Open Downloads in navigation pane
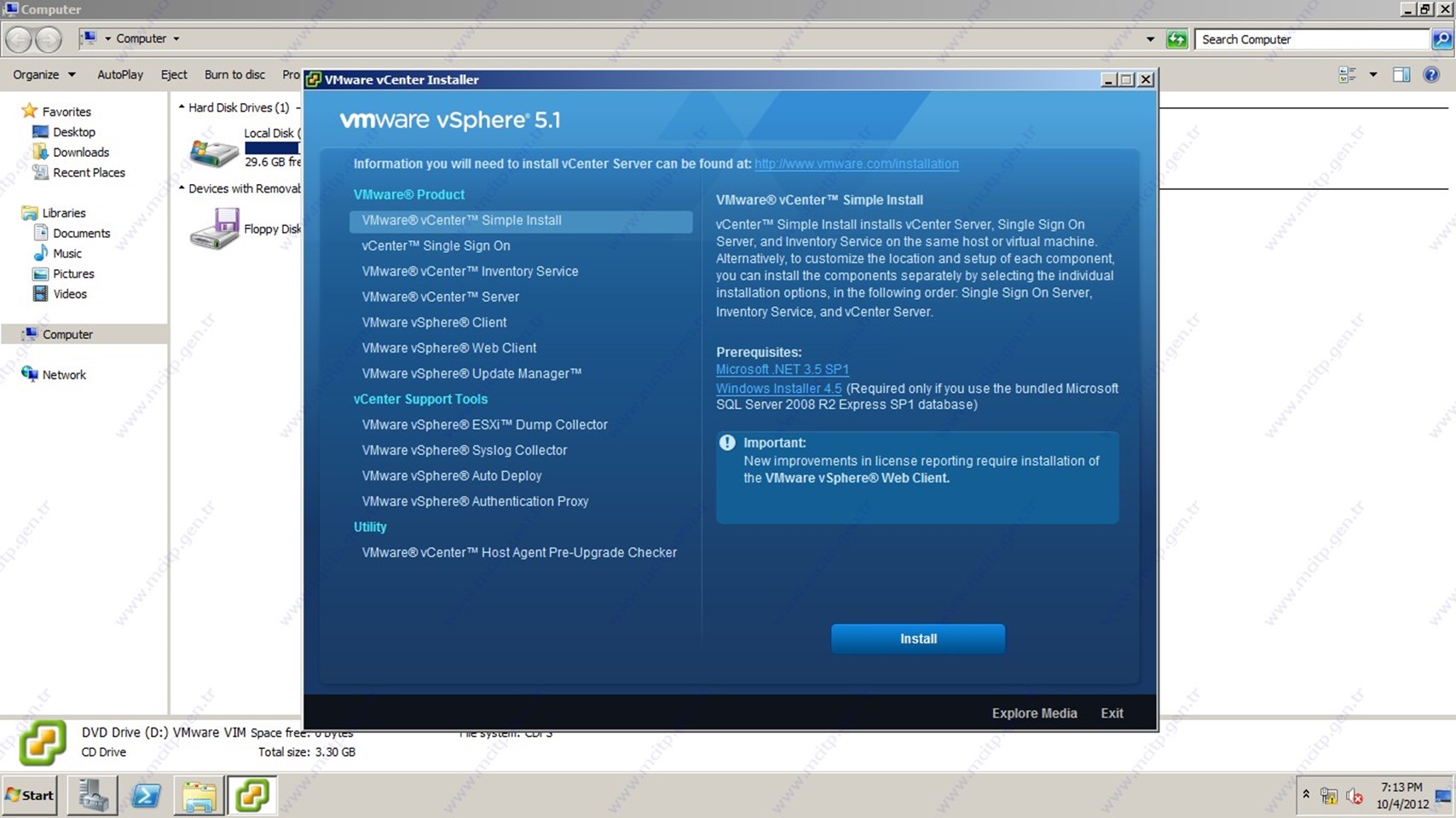The image size is (1456, 818). pos(72,153)
